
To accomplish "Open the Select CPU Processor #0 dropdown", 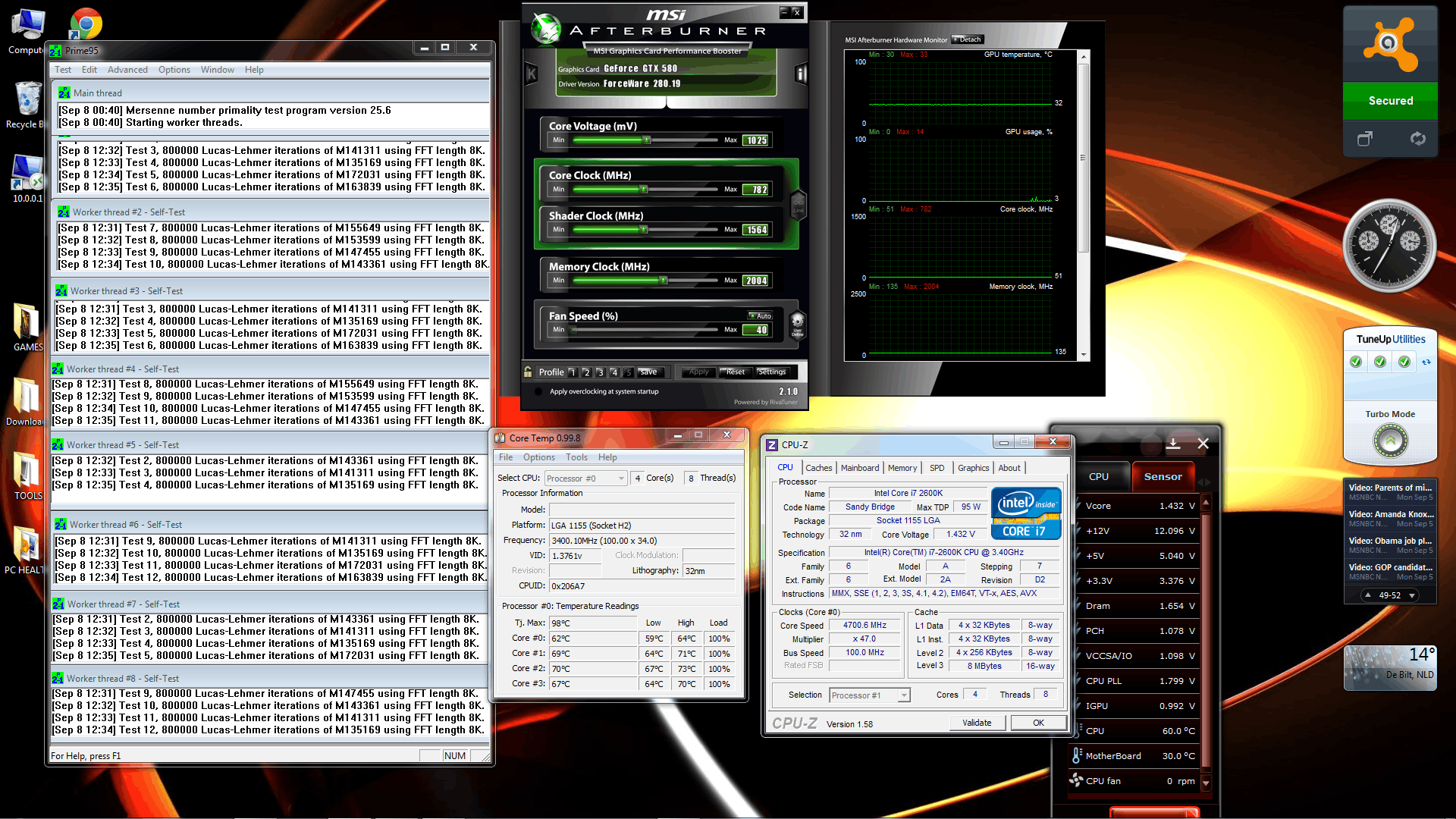I will click(586, 478).
